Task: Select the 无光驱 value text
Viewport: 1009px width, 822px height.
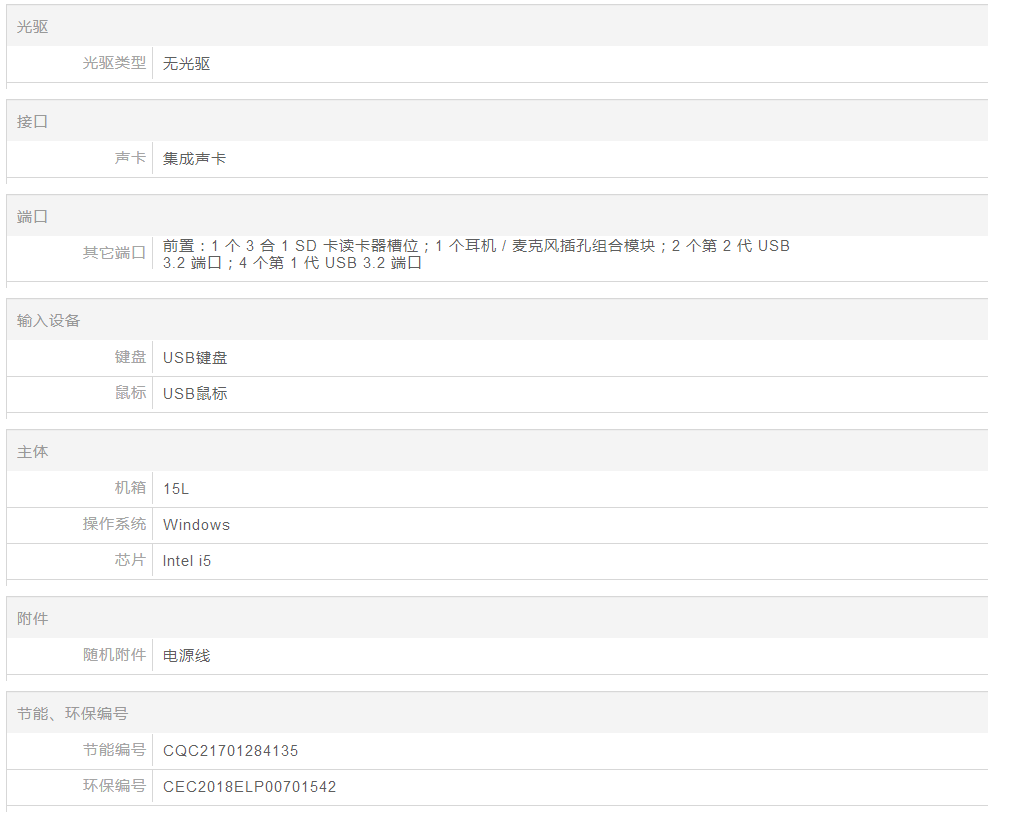Action: tap(186, 64)
